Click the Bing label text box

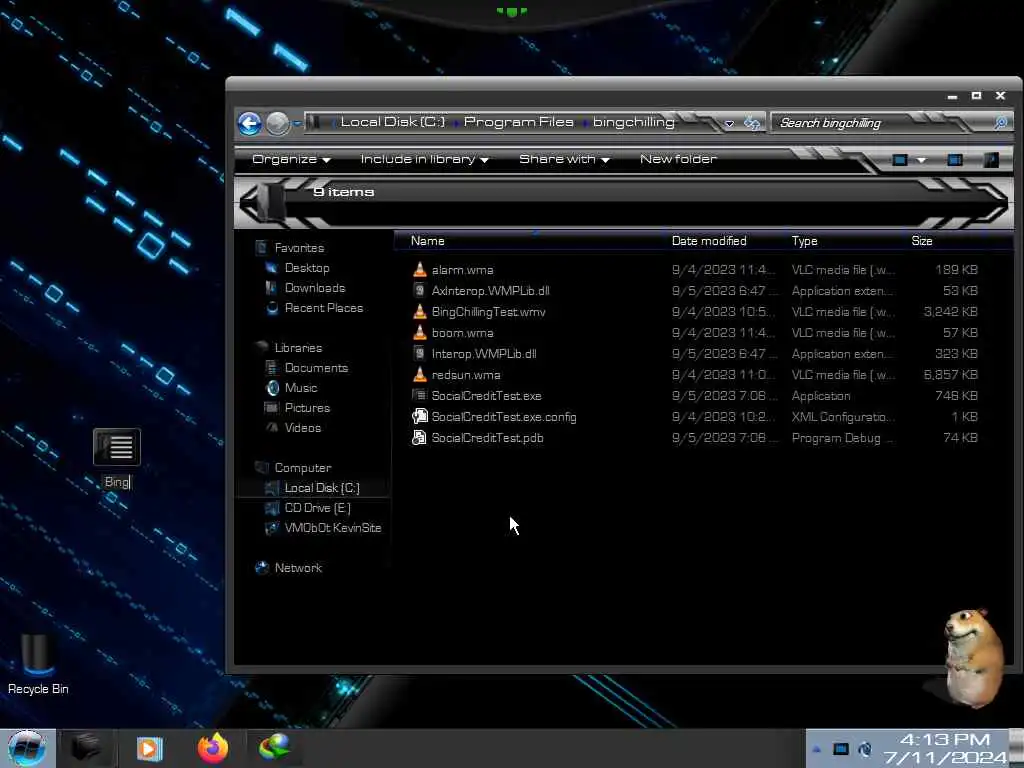pyautogui.click(x=118, y=482)
